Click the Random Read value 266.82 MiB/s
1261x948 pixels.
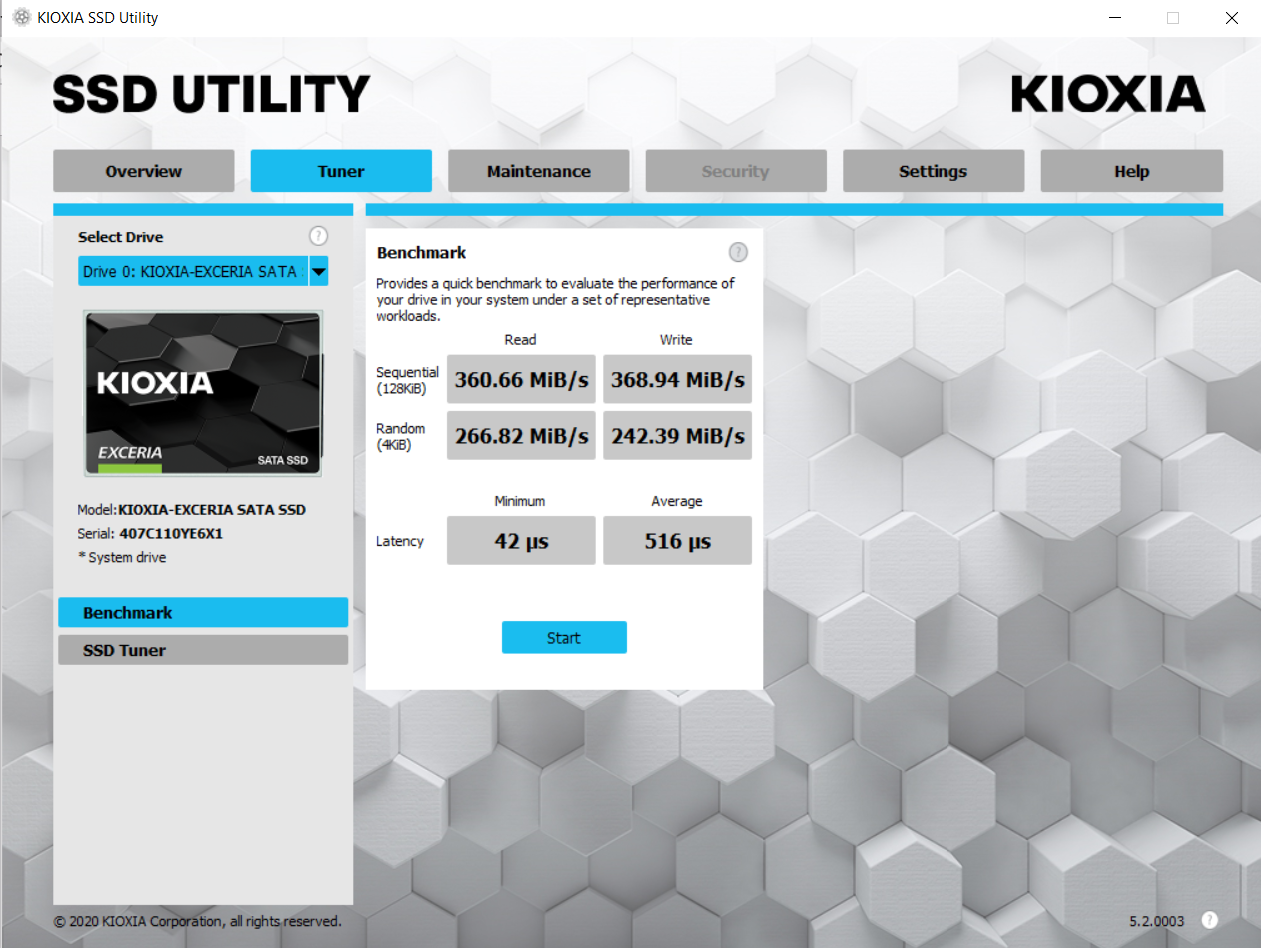pyautogui.click(x=521, y=436)
